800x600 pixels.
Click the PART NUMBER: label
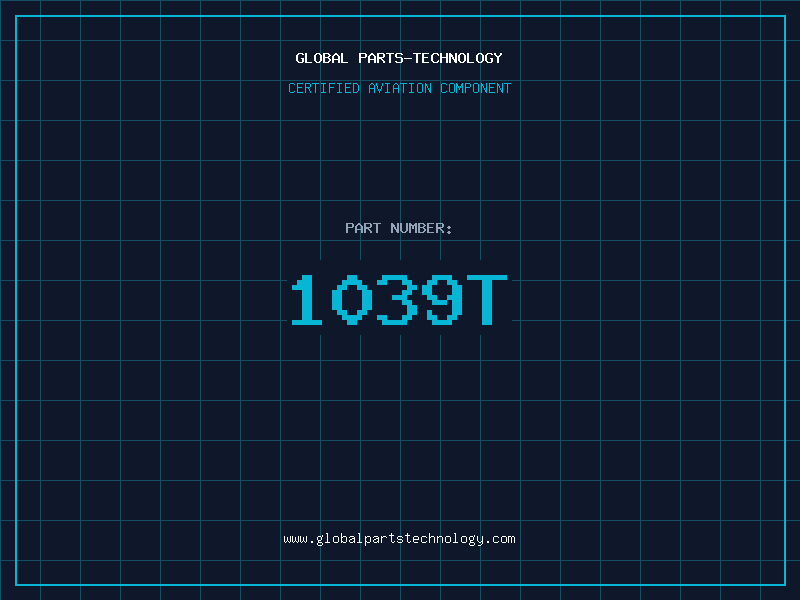399,228
